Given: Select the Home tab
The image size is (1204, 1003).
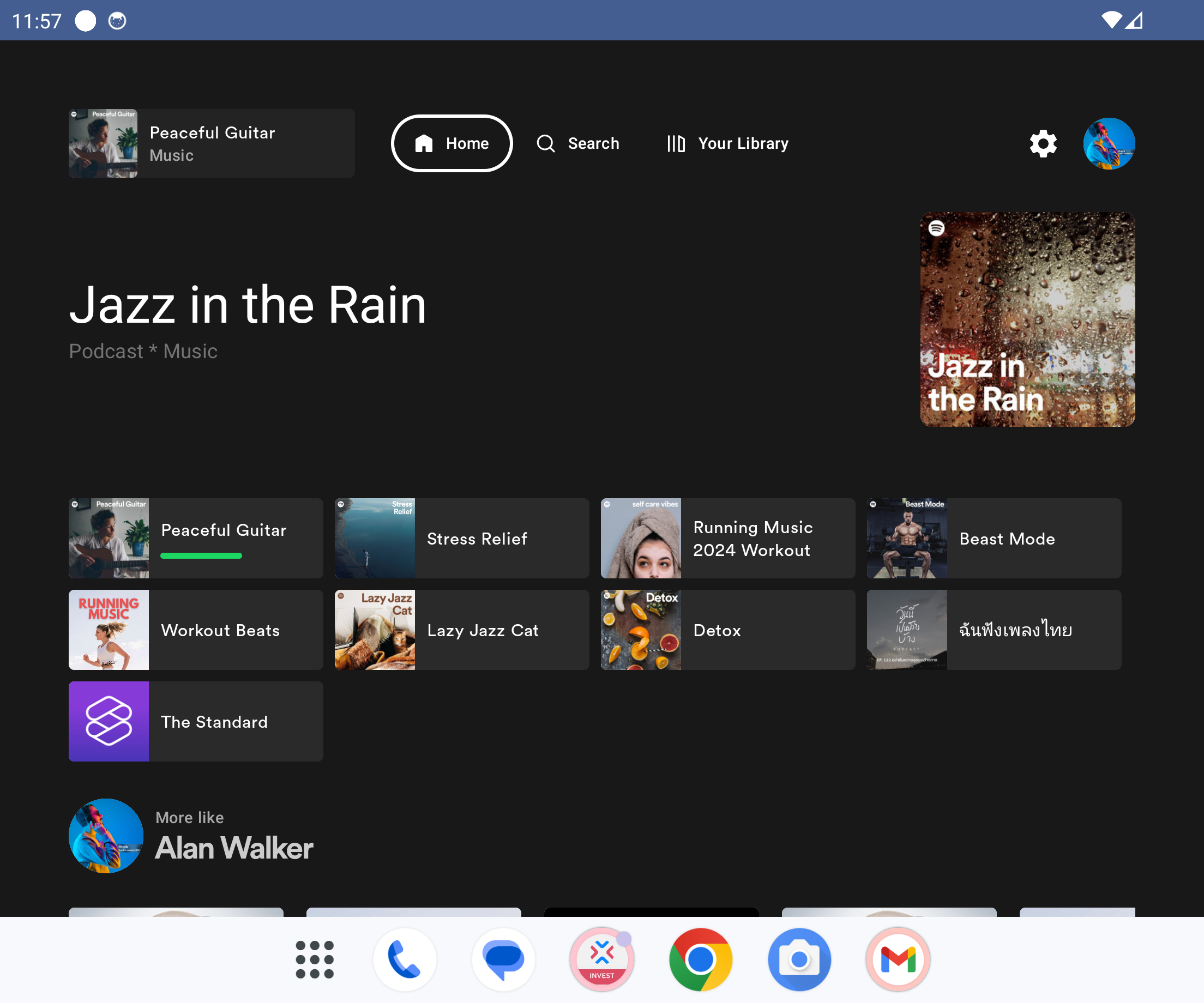Looking at the screenshot, I should pyautogui.click(x=452, y=143).
